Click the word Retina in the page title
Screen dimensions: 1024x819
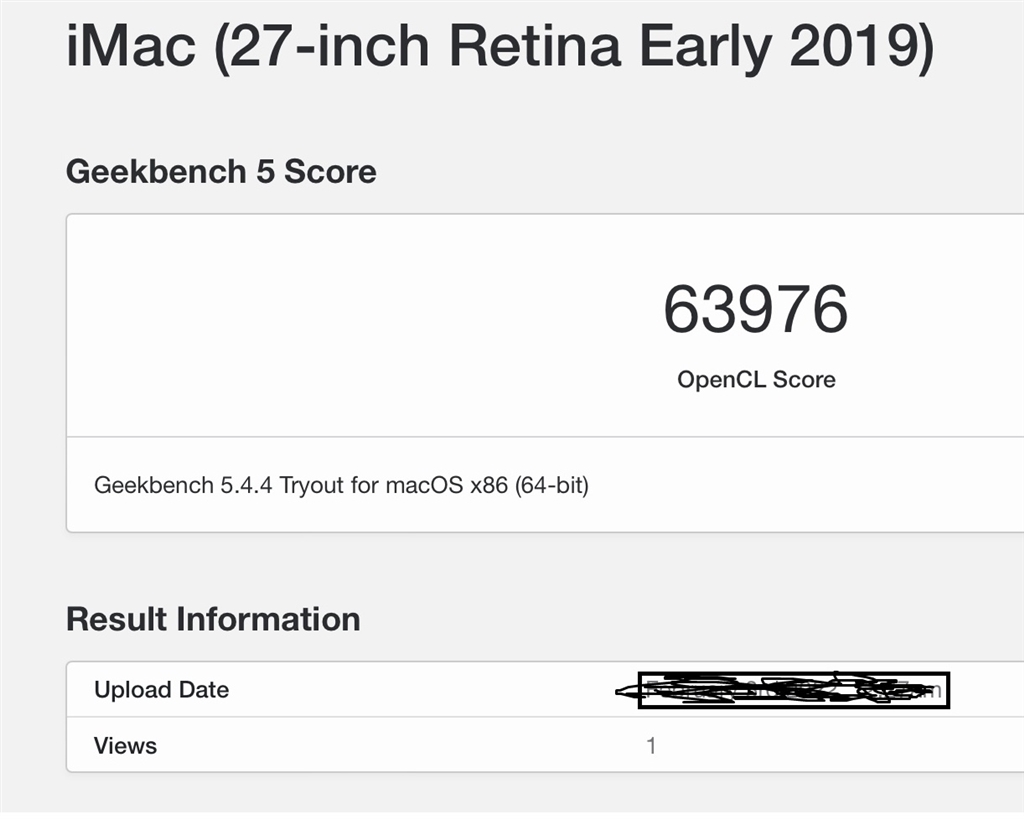pyautogui.click(x=536, y=46)
